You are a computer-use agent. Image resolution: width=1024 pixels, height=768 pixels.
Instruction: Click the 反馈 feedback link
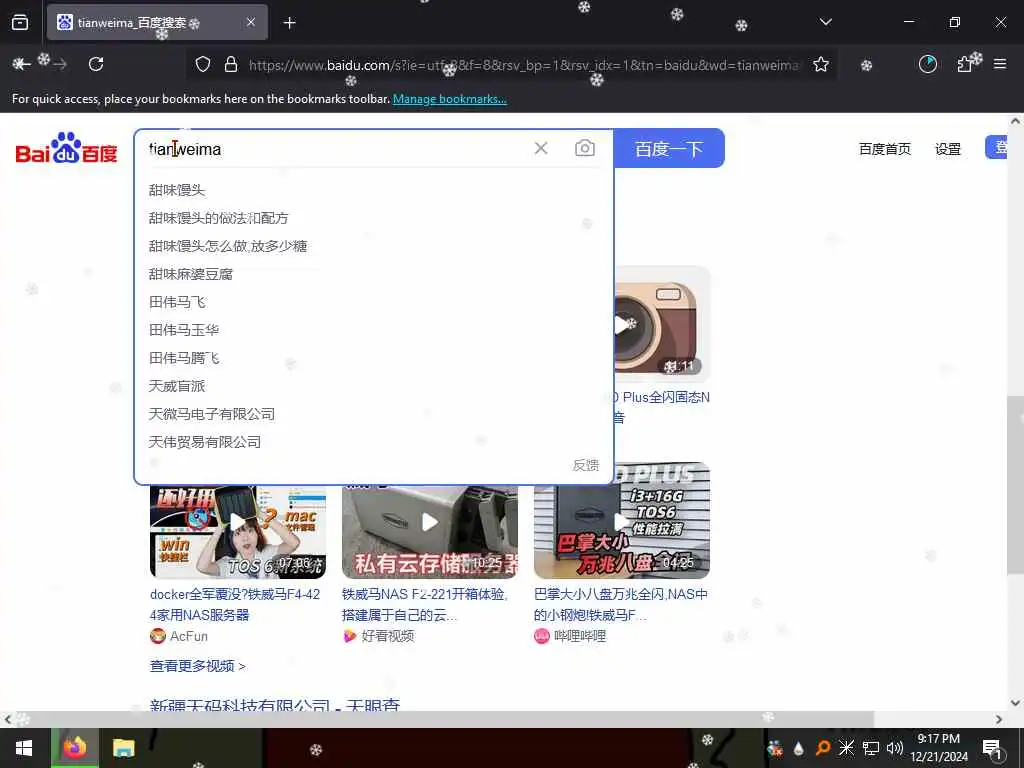586,465
